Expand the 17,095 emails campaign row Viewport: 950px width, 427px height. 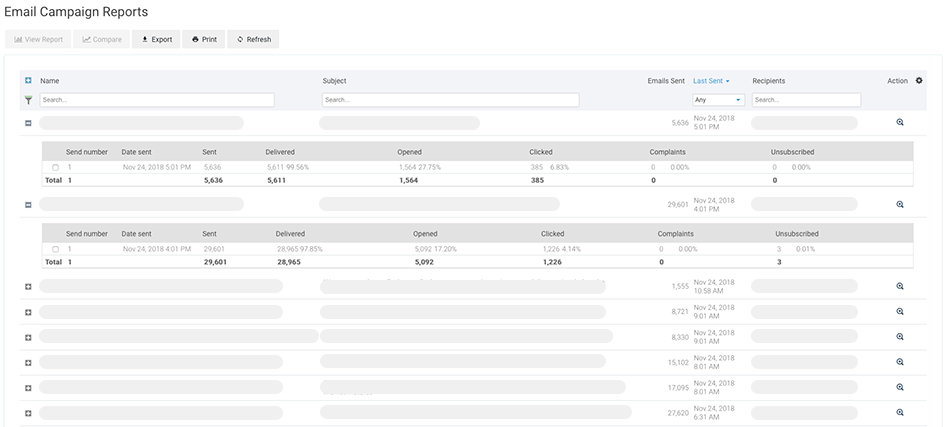pyautogui.click(x=28, y=388)
